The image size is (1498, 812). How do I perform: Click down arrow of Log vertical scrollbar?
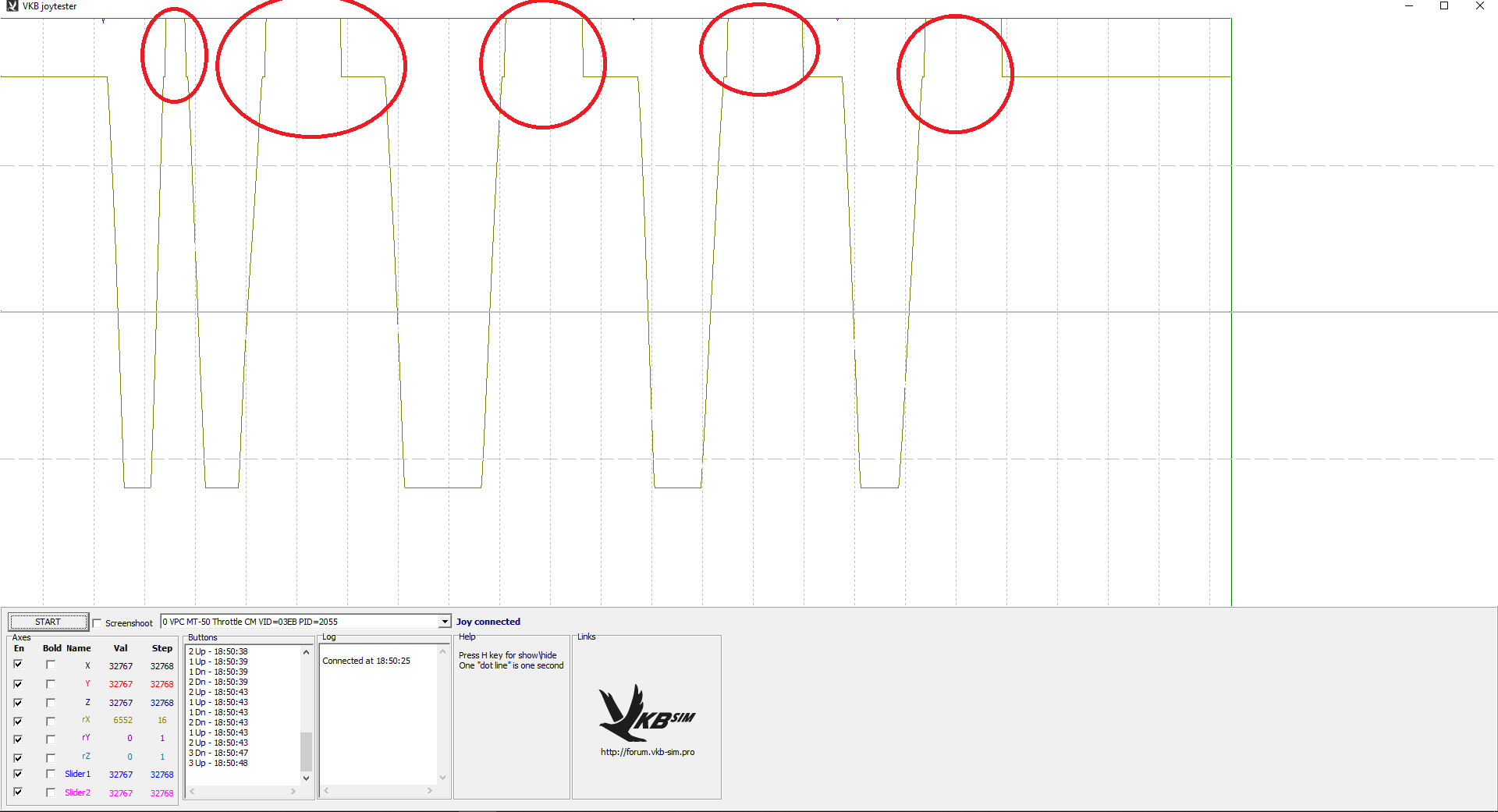442,778
